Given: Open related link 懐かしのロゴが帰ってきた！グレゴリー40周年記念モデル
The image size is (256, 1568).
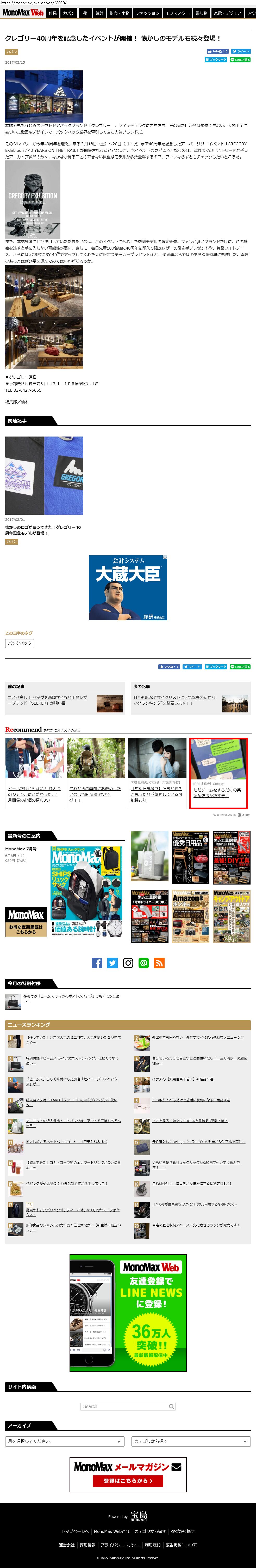Looking at the screenshot, I should 43,530.
